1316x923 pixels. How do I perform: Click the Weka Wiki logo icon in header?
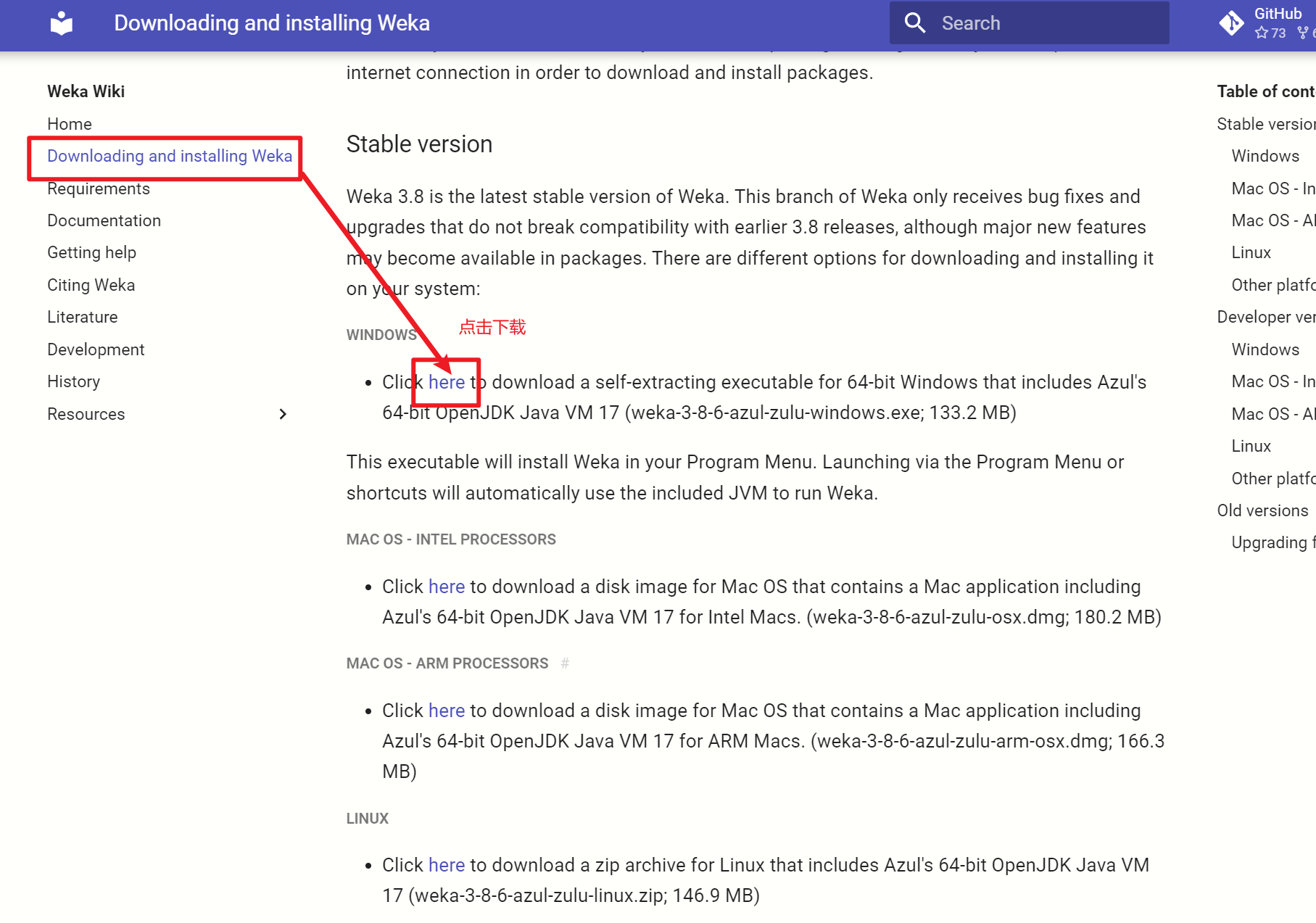point(62,23)
